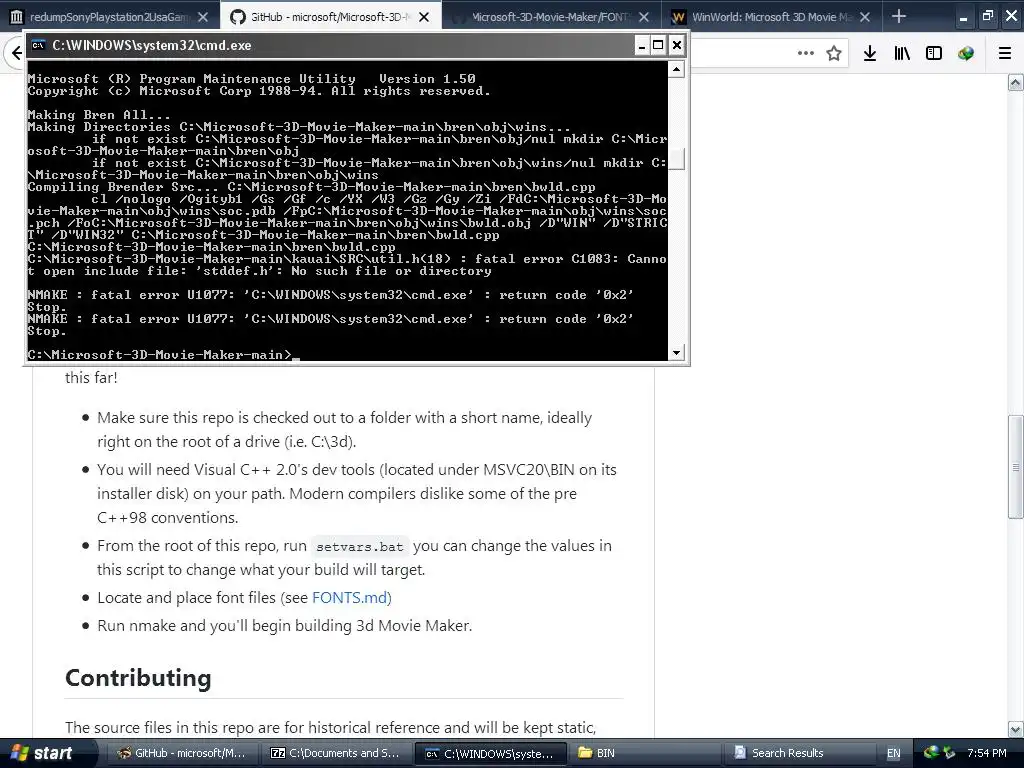The image size is (1024, 768).
Task: Click the globe extension icon in toolbar
Action: [x=966, y=53]
